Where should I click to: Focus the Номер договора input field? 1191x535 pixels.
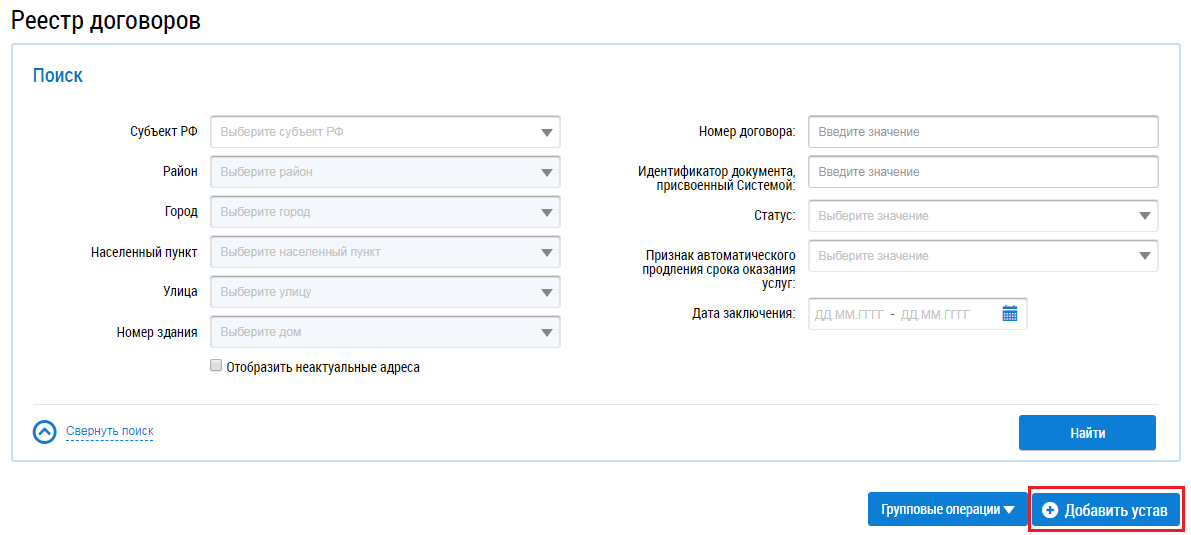982,132
